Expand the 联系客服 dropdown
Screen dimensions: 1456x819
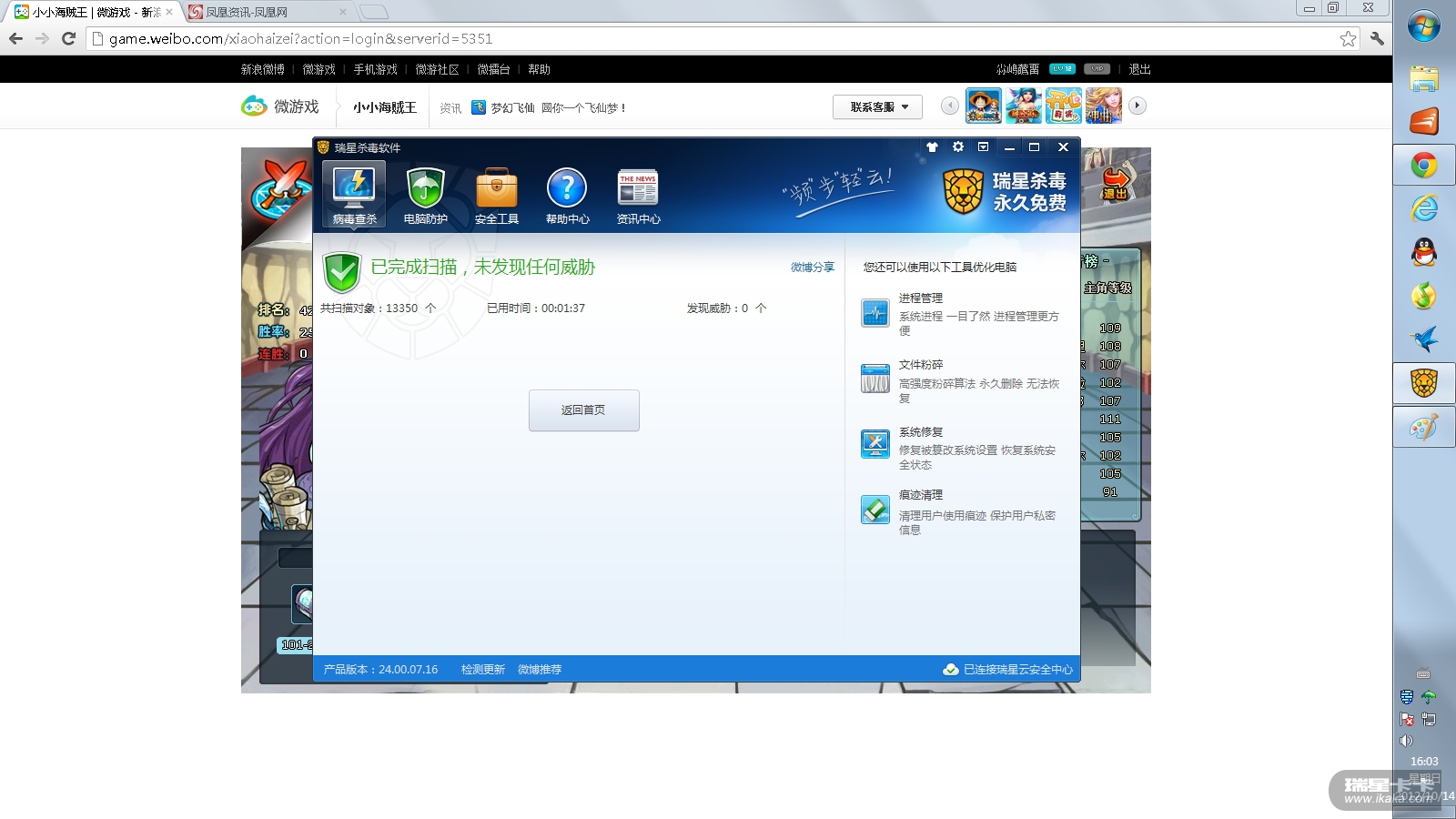tap(877, 107)
